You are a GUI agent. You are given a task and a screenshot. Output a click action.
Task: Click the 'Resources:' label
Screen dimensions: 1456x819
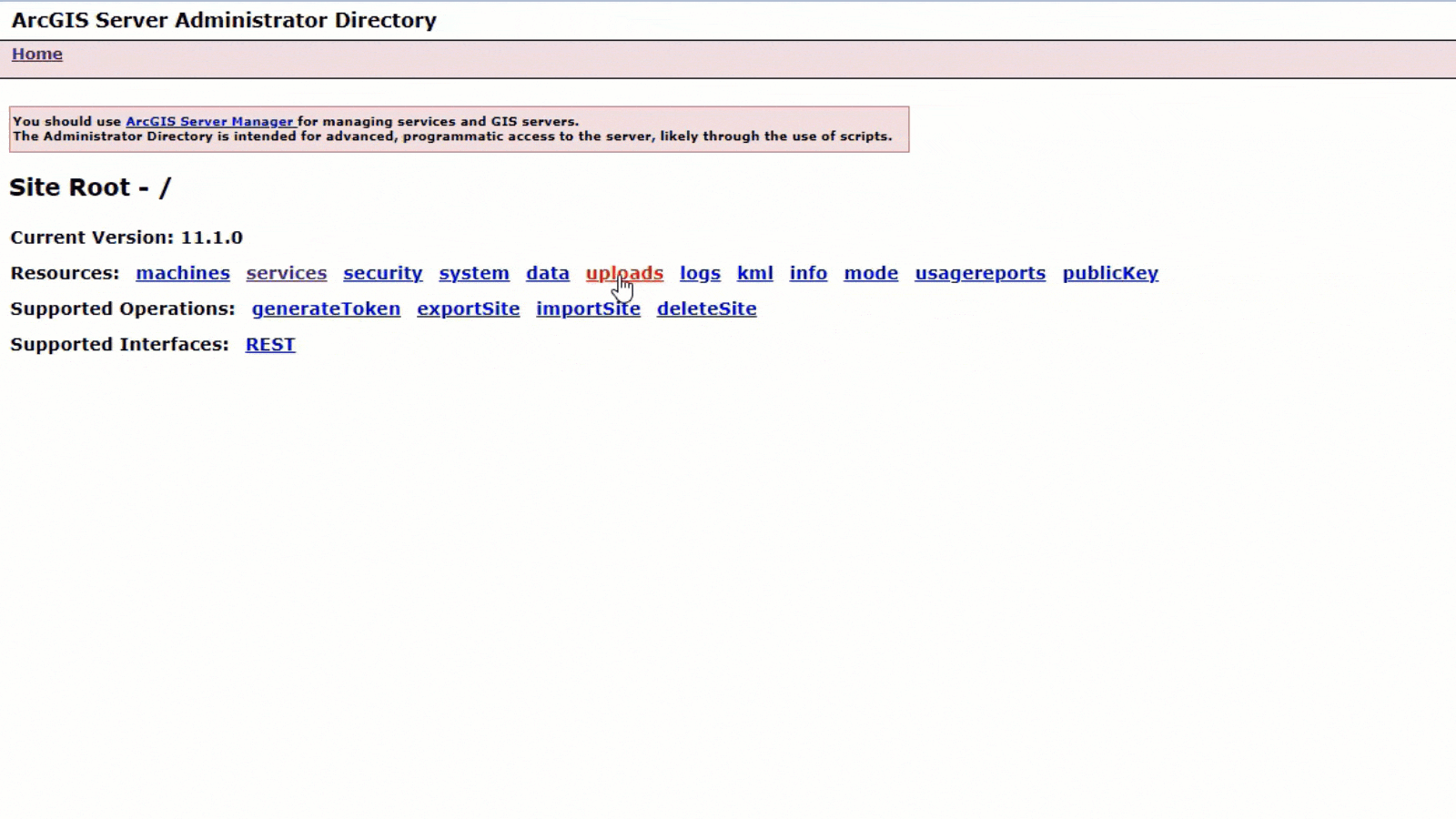[65, 273]
